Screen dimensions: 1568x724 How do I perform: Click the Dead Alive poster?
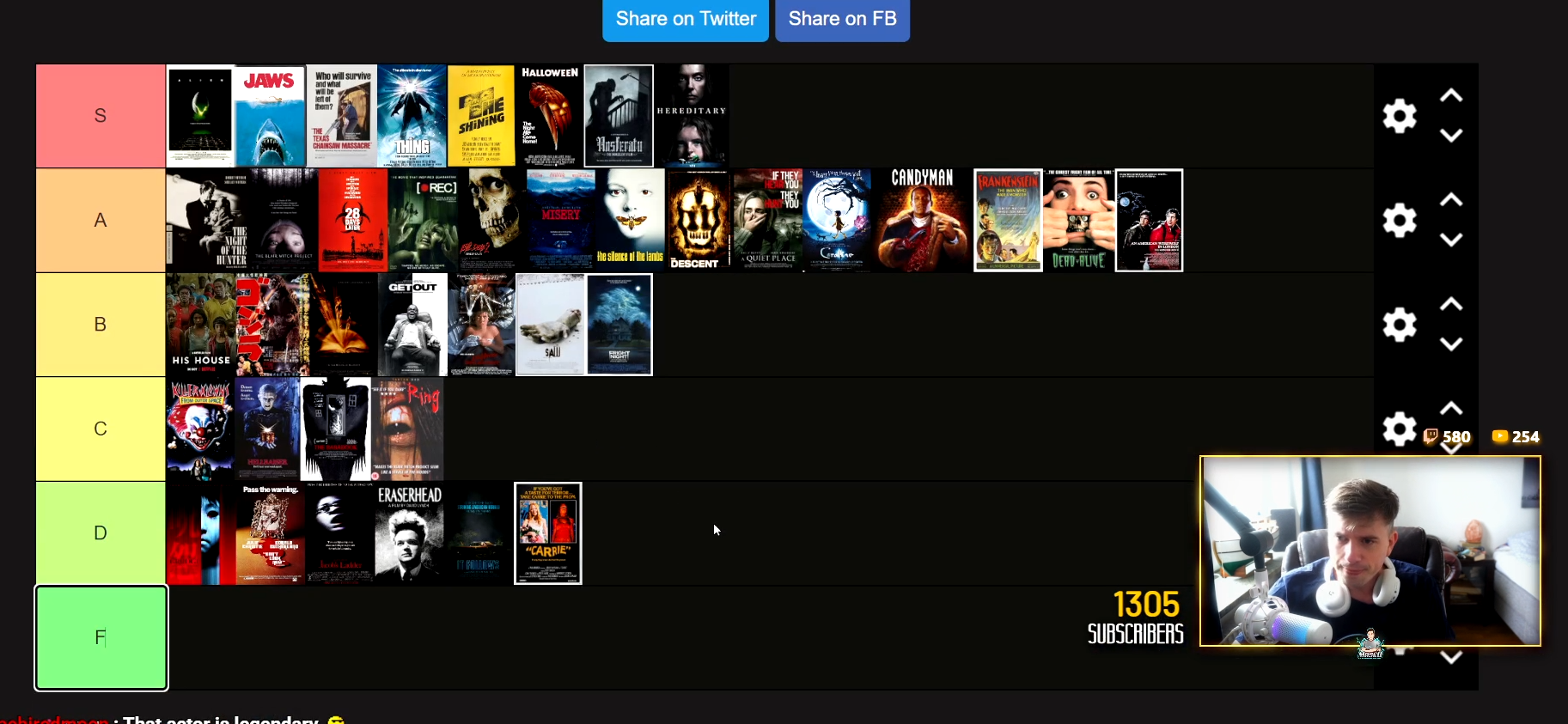[x=1078, y=221]
